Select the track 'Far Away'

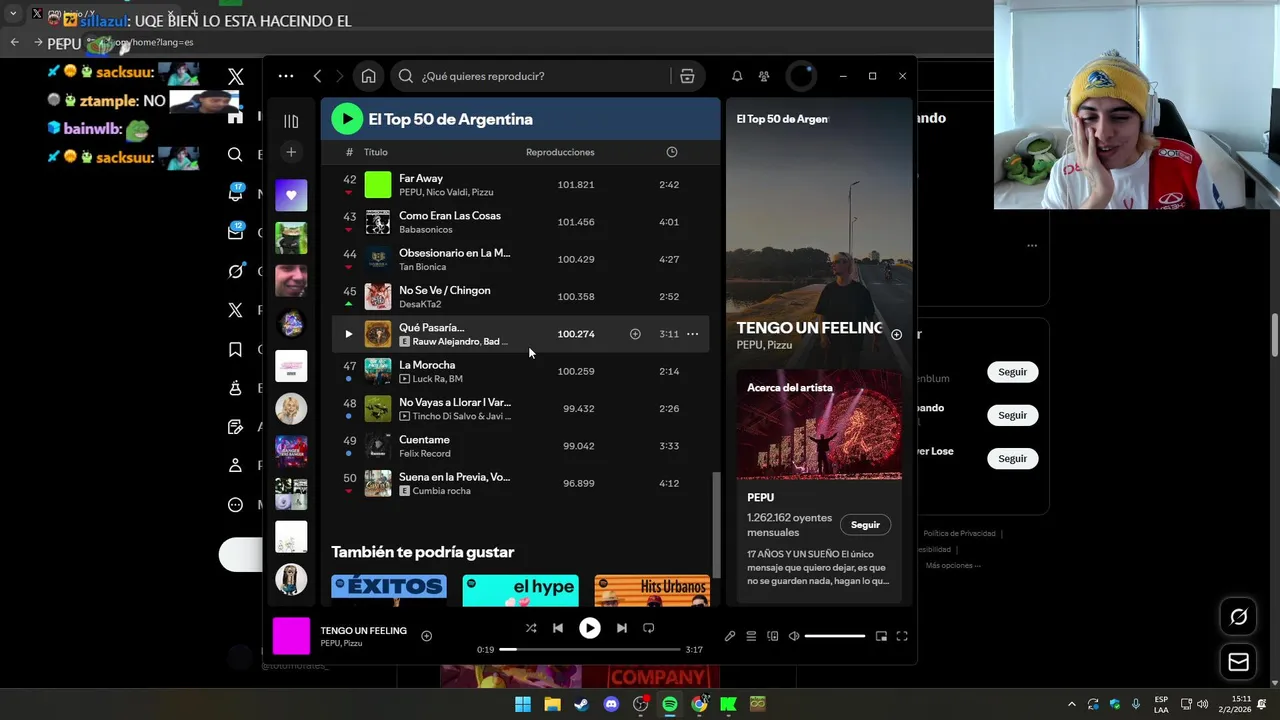tap(421, 178)
